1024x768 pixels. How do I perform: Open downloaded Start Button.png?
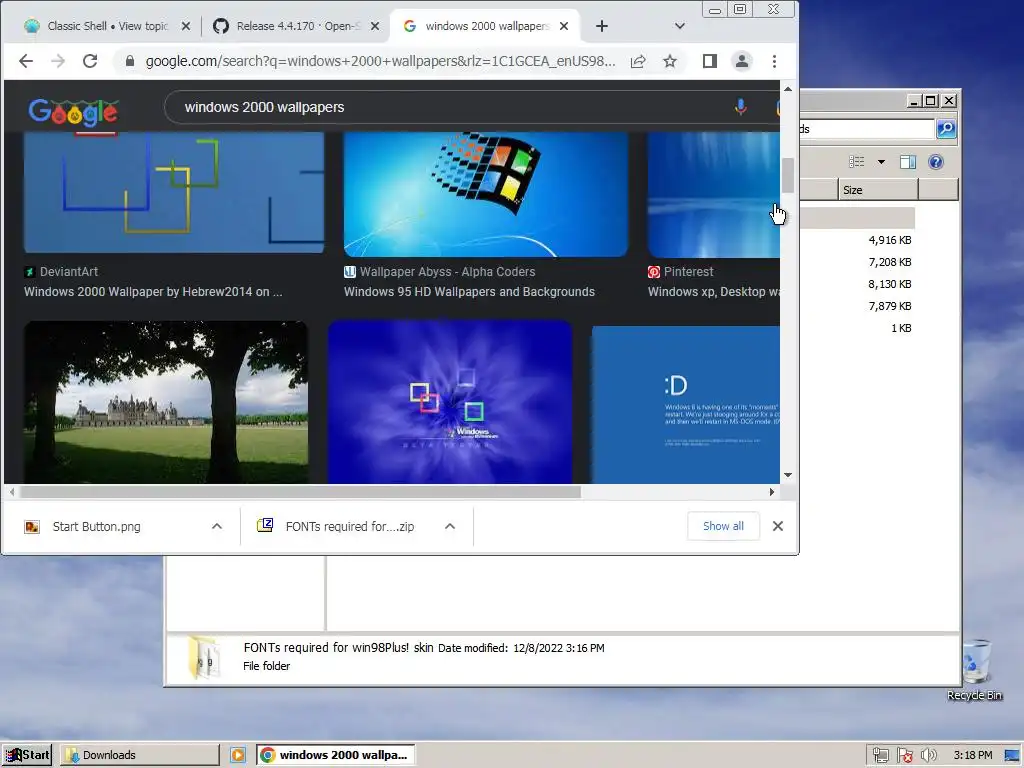pos(96,526)
